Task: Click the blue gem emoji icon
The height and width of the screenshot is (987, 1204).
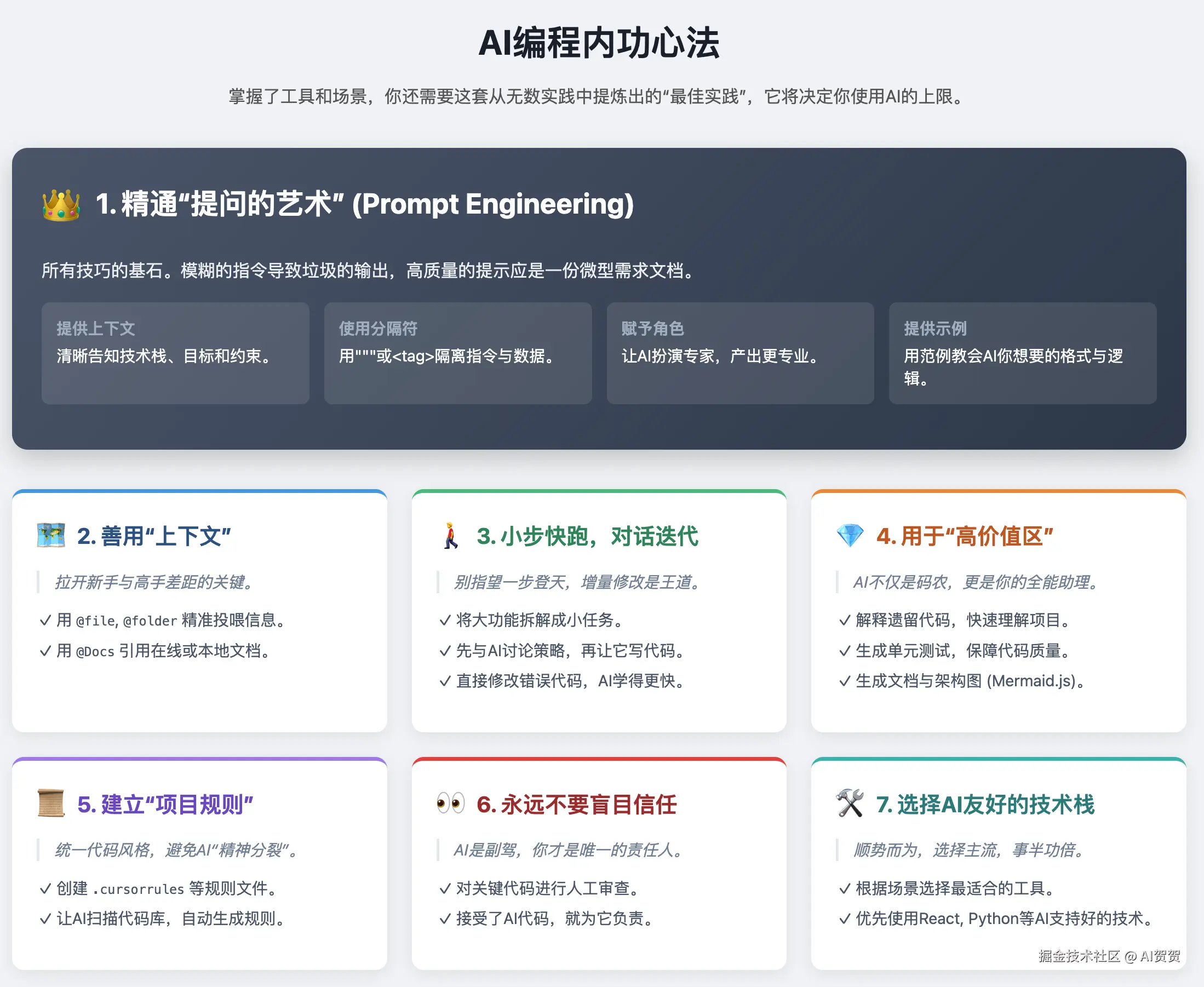Action: click(x=850, y=536)
